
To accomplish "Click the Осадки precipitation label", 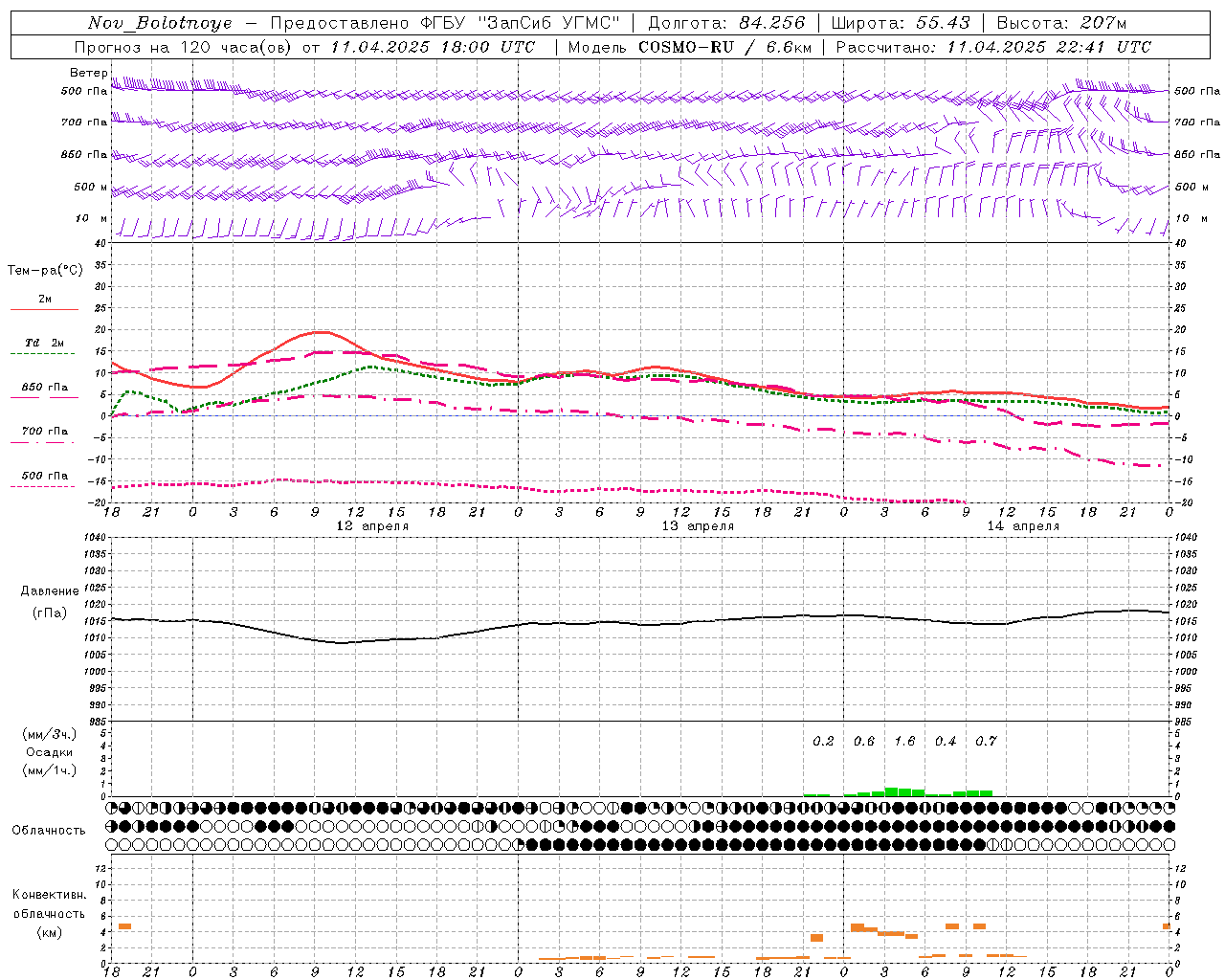I will 49,752.
